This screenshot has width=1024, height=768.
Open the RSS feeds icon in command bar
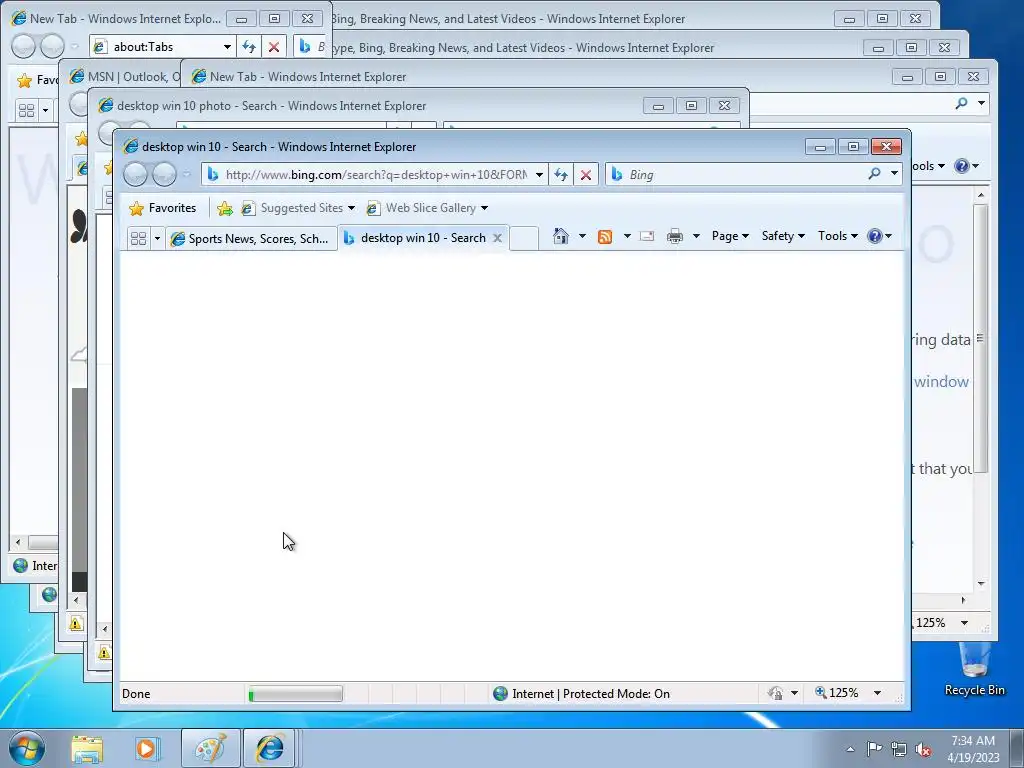click(x=605, y=236)
